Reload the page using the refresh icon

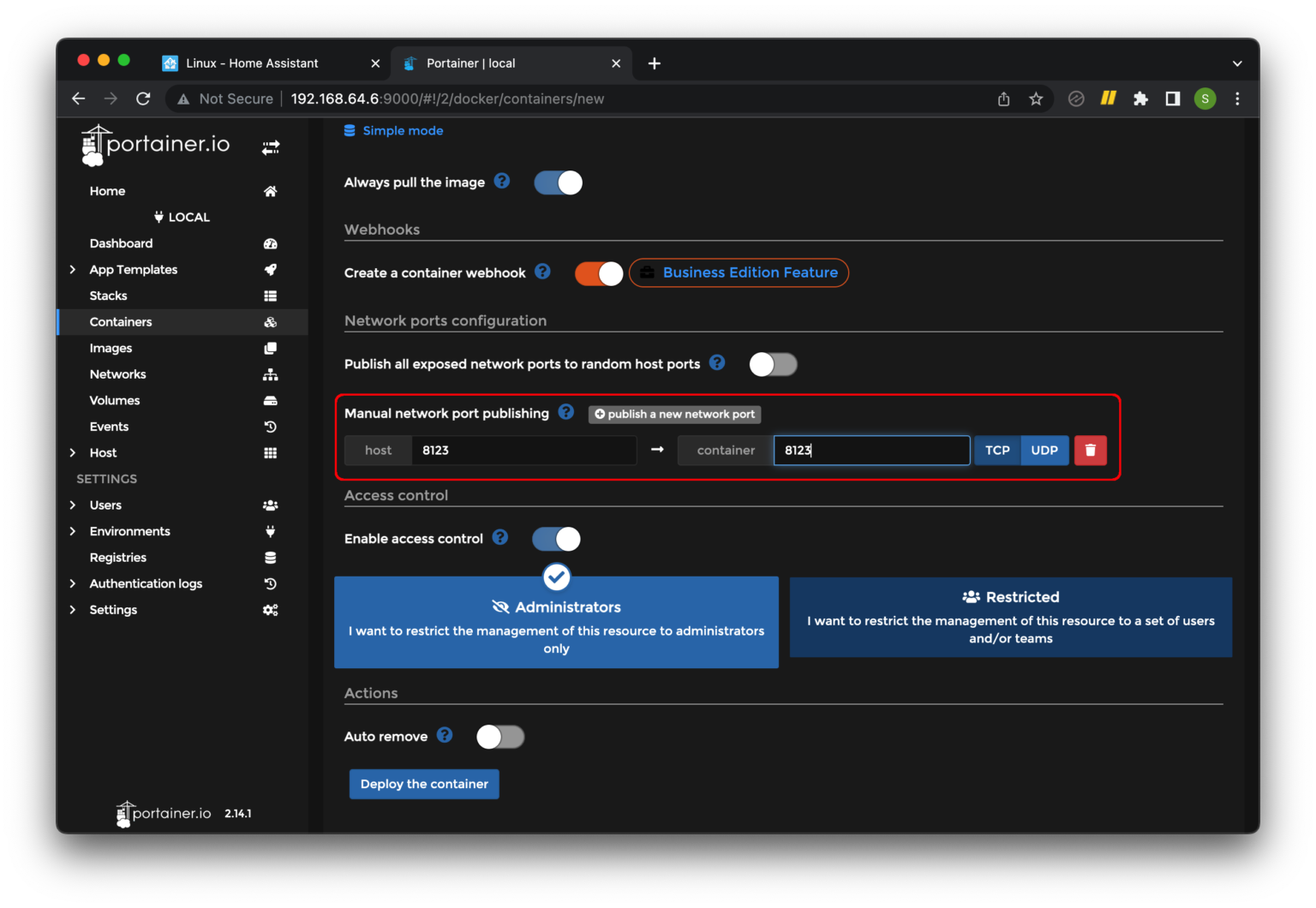point(143,99)
